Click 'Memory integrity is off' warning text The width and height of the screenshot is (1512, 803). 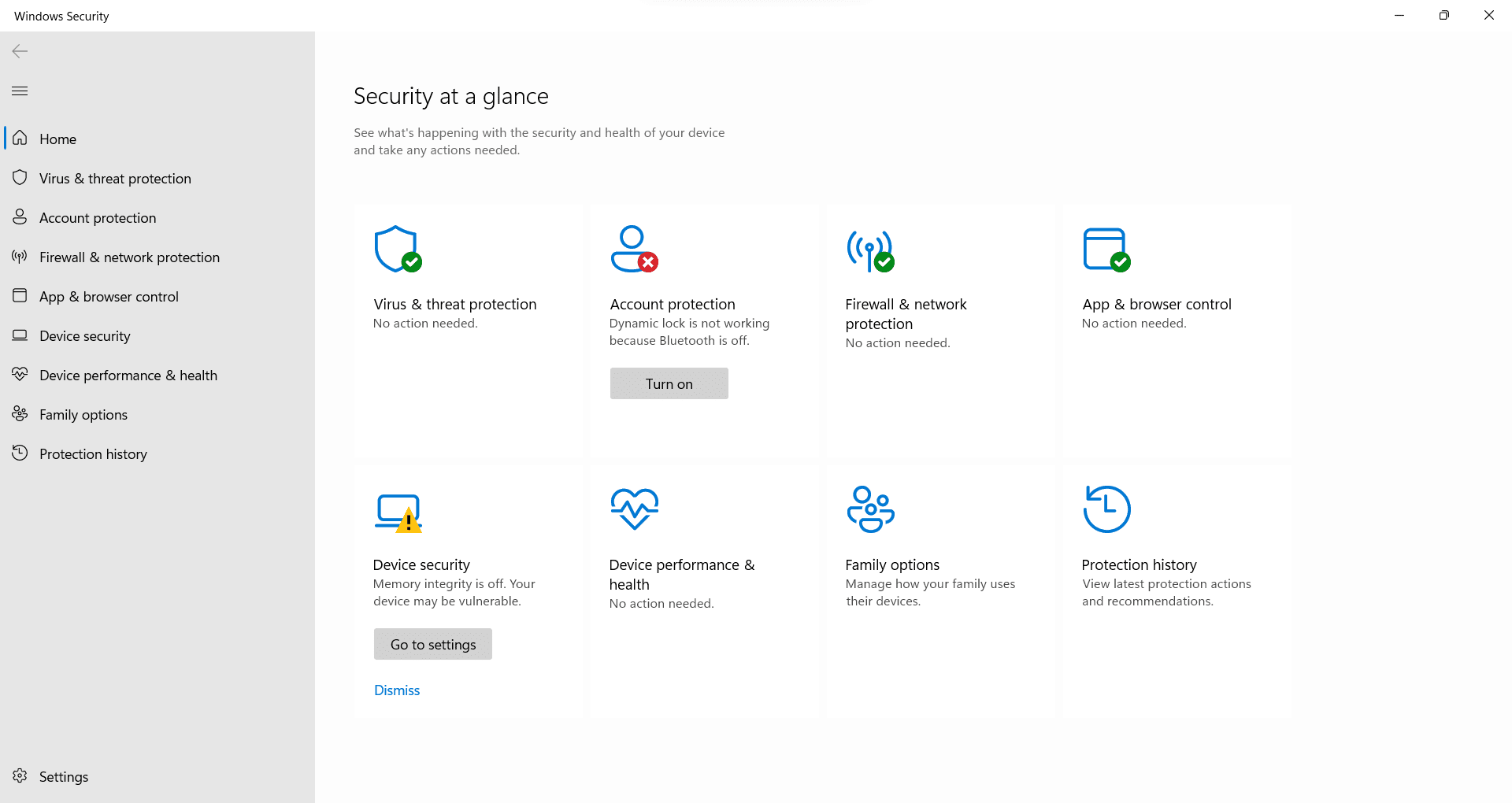point(454,592)
